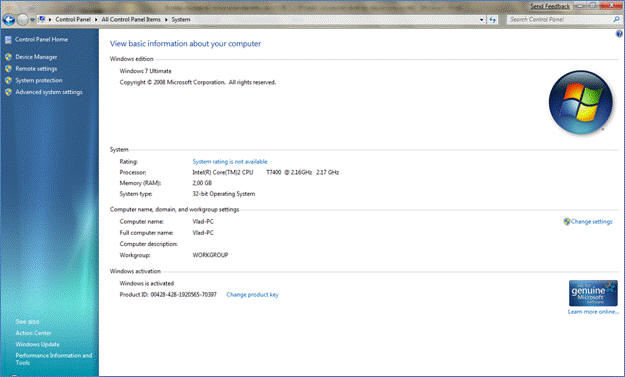Viewport: 625px width, 377px height.
Task: Click the Change product key link
Action: click(x=252, y=295)
